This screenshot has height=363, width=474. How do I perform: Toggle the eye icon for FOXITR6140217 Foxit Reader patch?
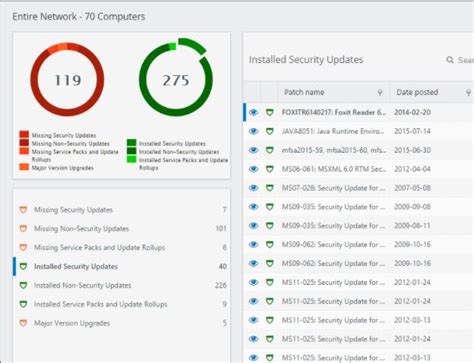(254, 112)
